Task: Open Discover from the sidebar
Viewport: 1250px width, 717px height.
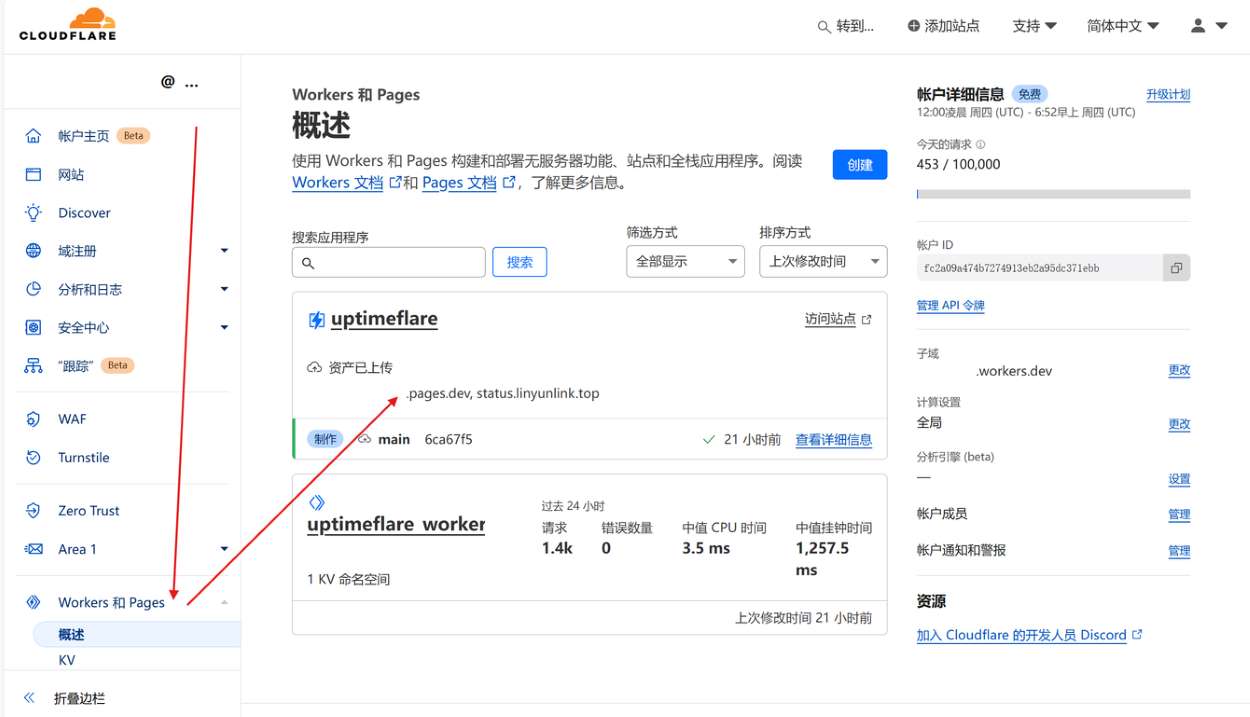Action: click(84, 213)
